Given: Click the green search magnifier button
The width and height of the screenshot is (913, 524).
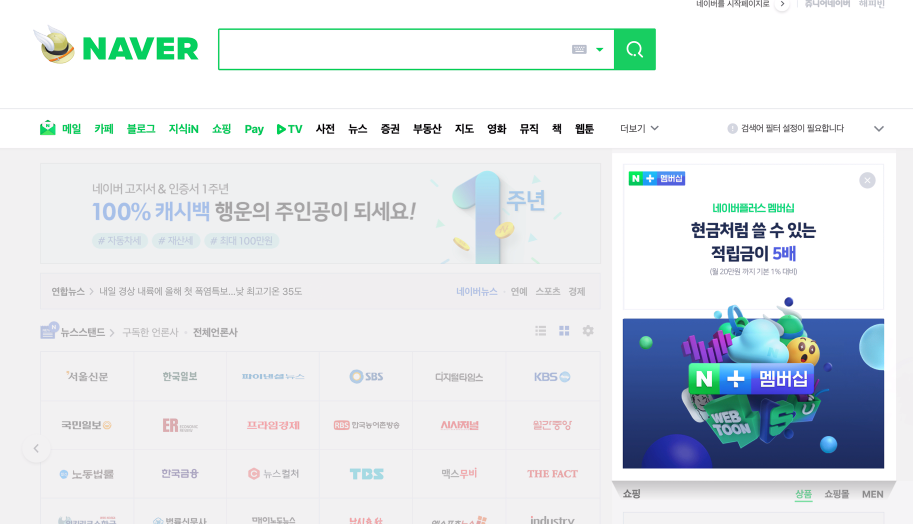Looking at the screenshot, I should pyautogui.click(x=635, y=49).
